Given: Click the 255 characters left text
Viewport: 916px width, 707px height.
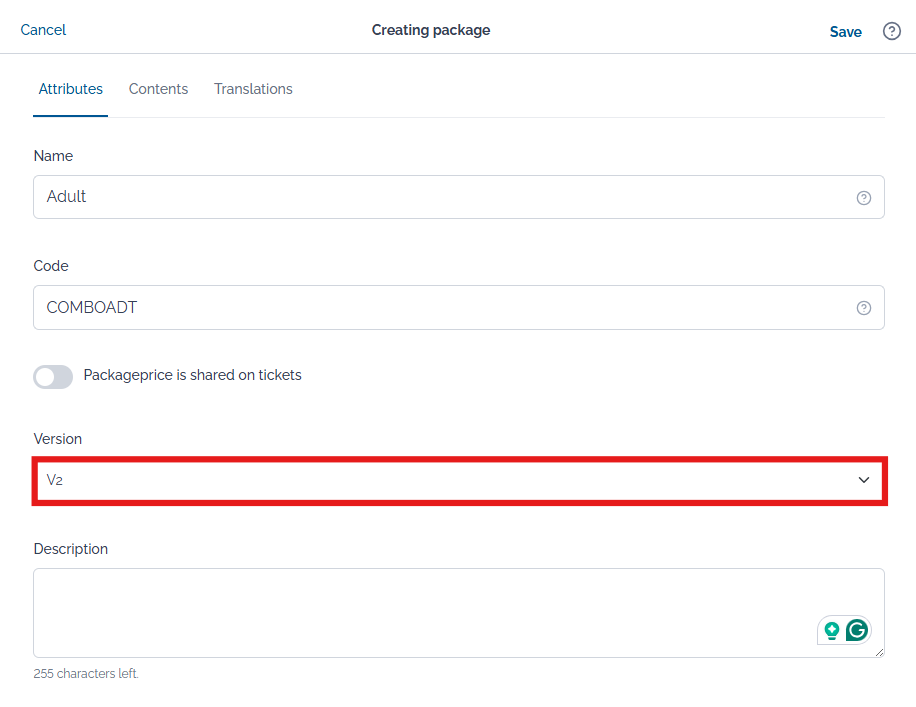Looking at the screenshot, I should (x=86, y=674).
